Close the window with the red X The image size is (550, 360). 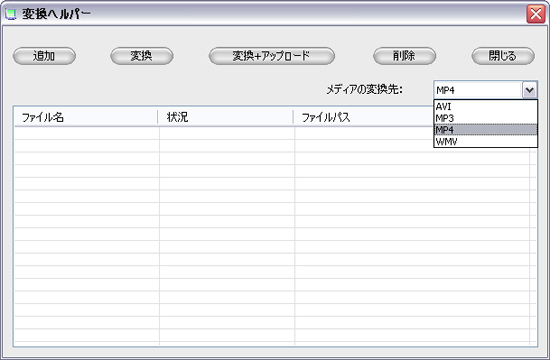536,14
